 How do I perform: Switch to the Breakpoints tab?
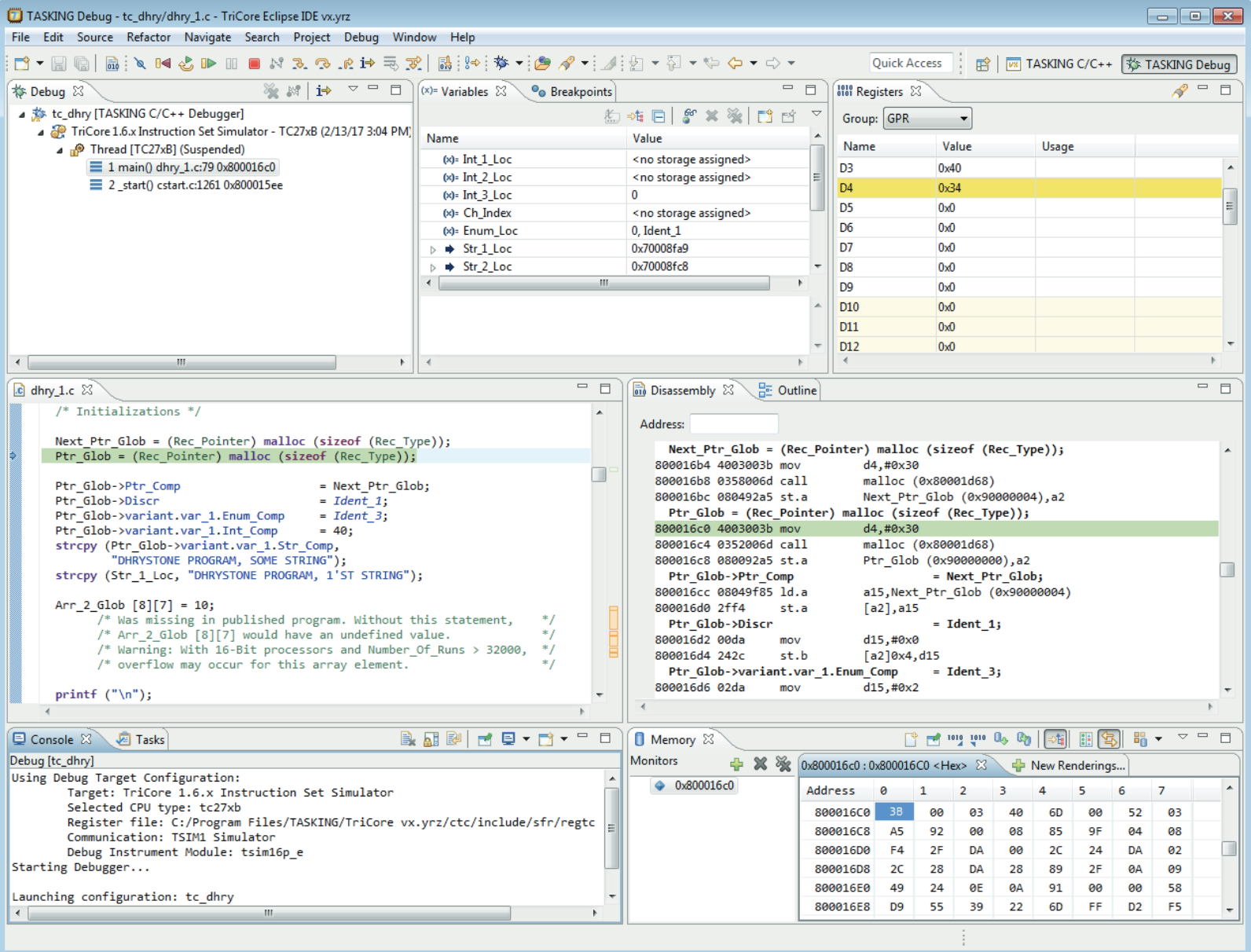tap(572, 92)
